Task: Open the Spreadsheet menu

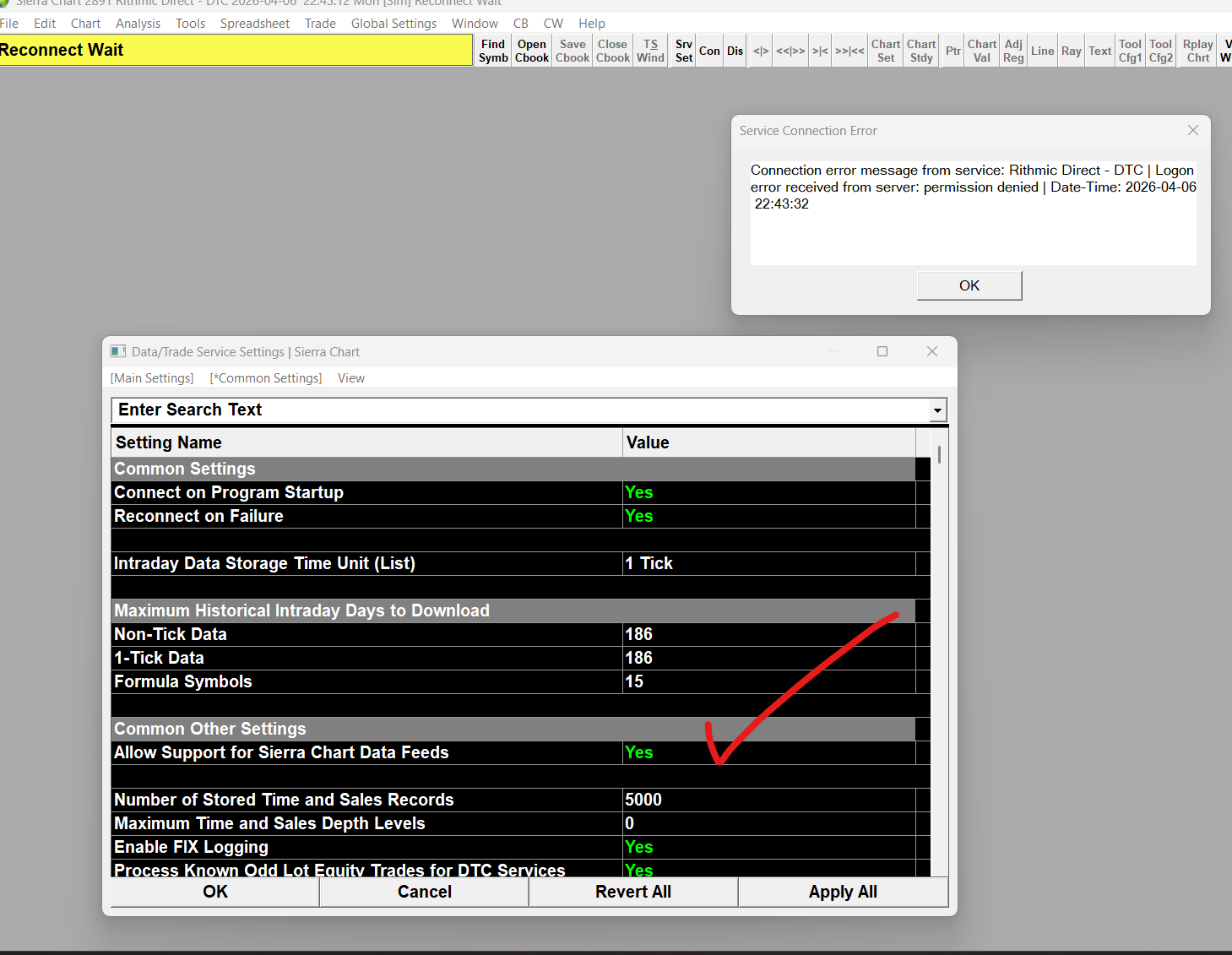Action: pos(255,24)
